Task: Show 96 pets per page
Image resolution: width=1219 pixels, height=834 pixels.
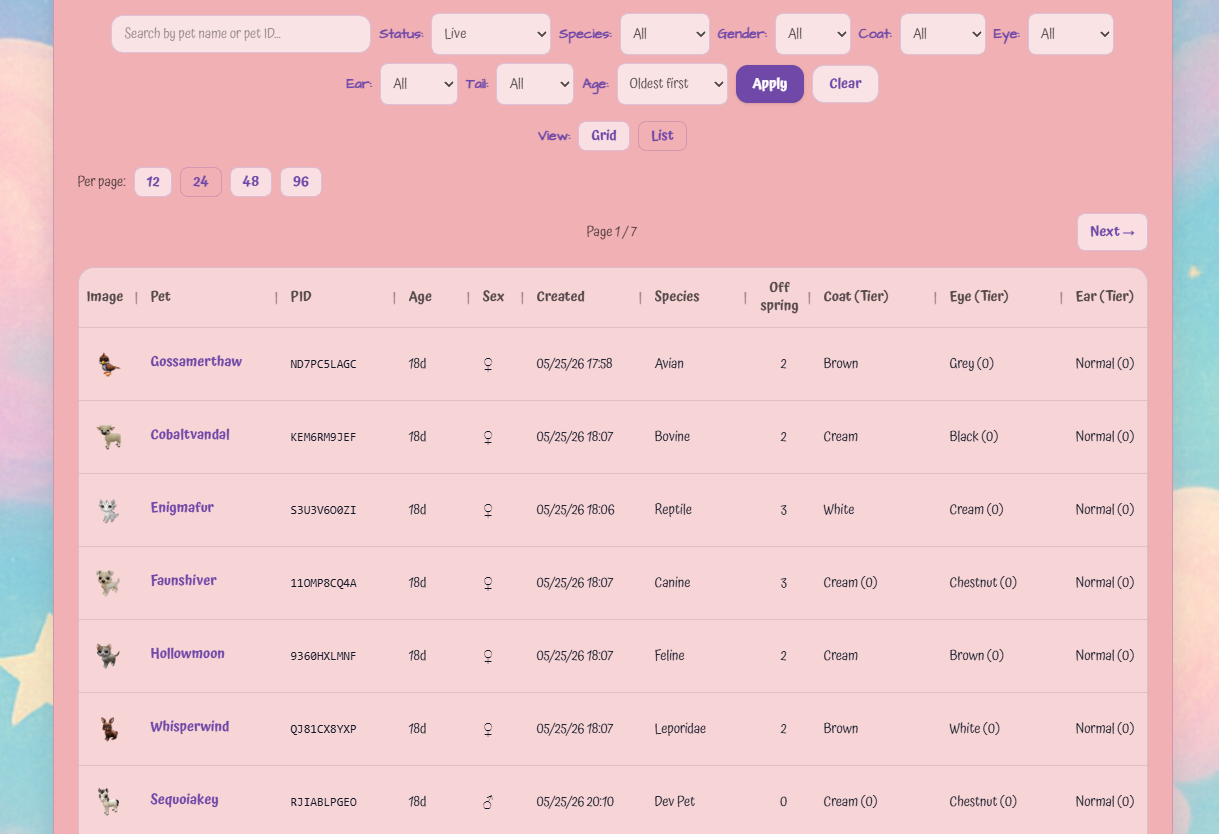Action: [x=301, y=182]
